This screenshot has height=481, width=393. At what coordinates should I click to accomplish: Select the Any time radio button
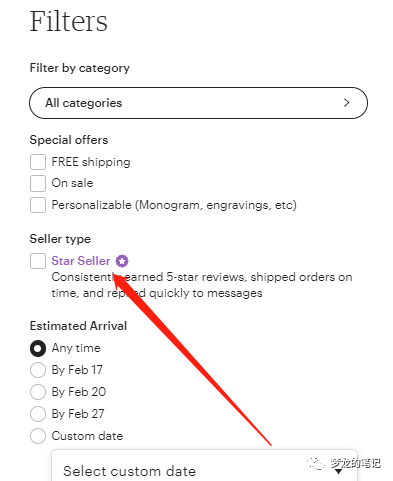tap(38, 348)
